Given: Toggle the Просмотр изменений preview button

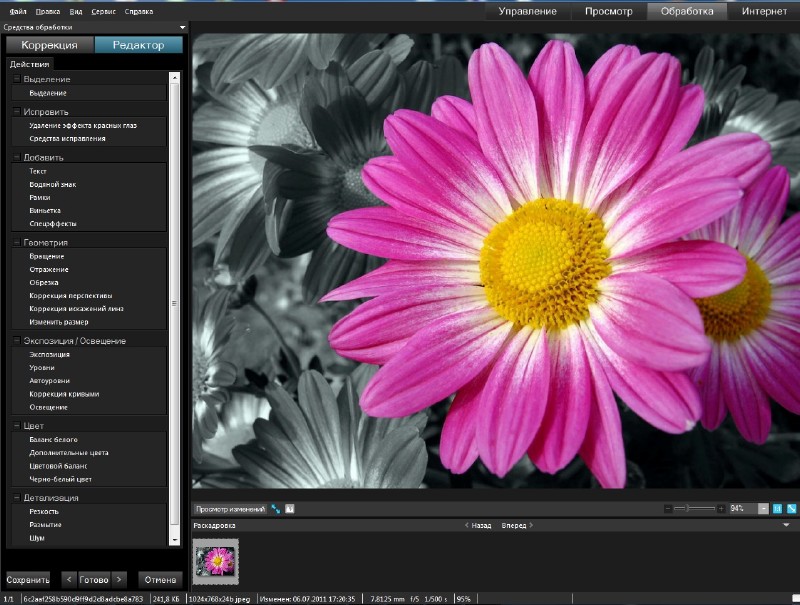Looking at the screenshot, I should pos(230,508).
